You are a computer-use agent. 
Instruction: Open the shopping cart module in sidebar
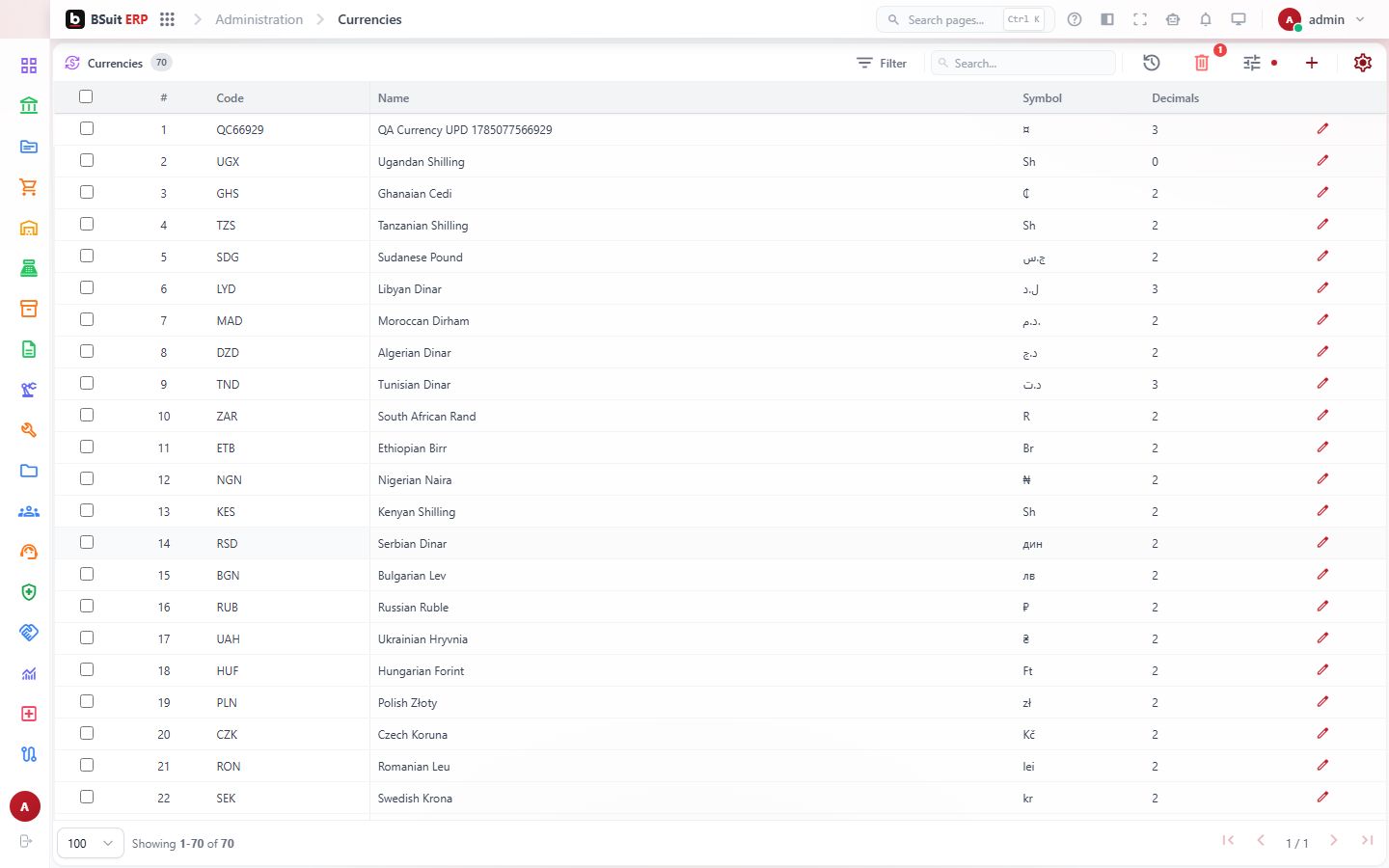[x=29, y=187]
